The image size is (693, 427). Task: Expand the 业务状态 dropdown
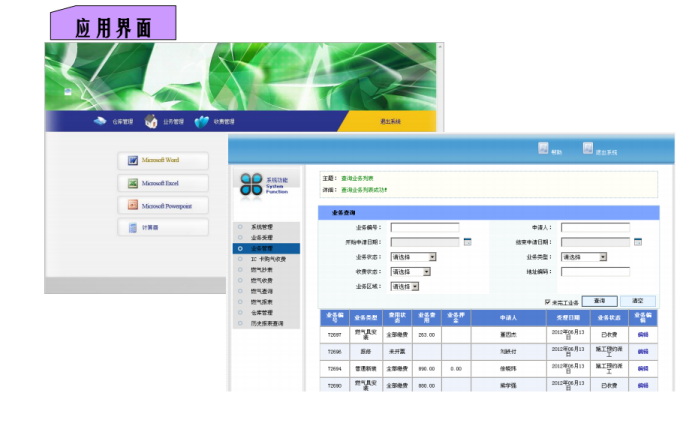click(x=427, y=257)
